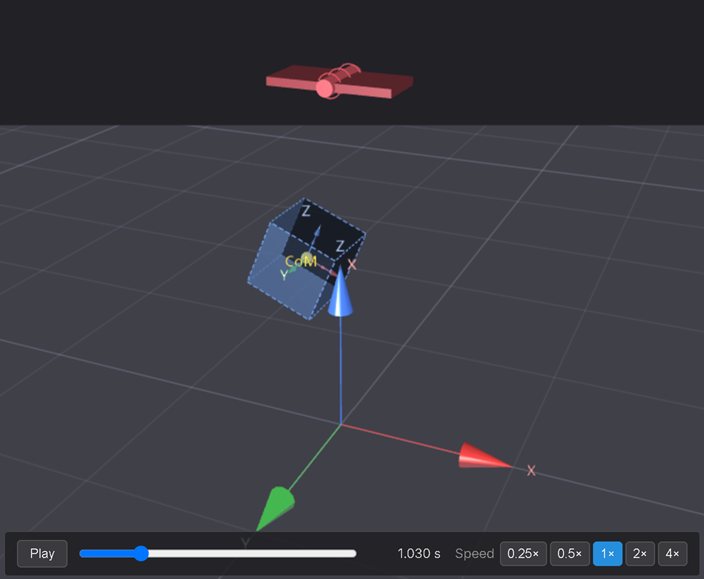Click the dashed blue cube body
This screenshot has width=704, height=579.
point(306,259)
